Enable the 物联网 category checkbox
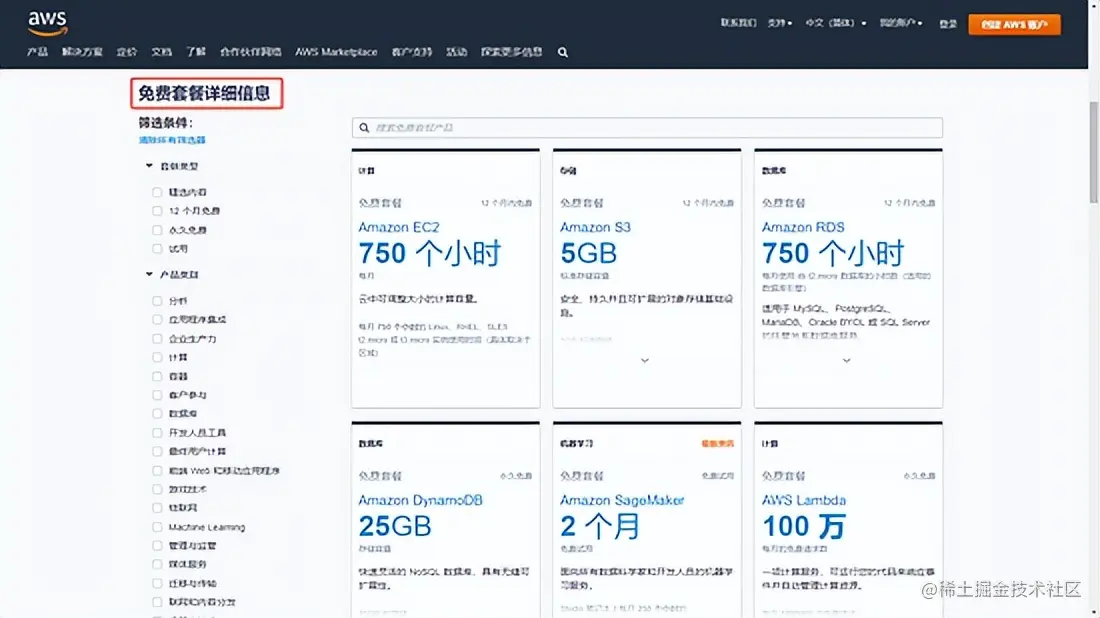The height and width of the screenshot is (618, 1100). pos(157,508)
